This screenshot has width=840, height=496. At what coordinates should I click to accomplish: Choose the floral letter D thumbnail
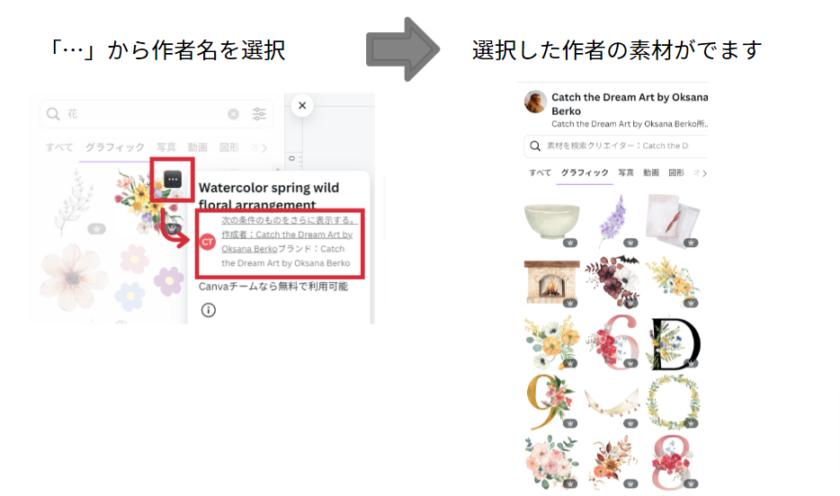pyautogui.click(x=674, y=343)
